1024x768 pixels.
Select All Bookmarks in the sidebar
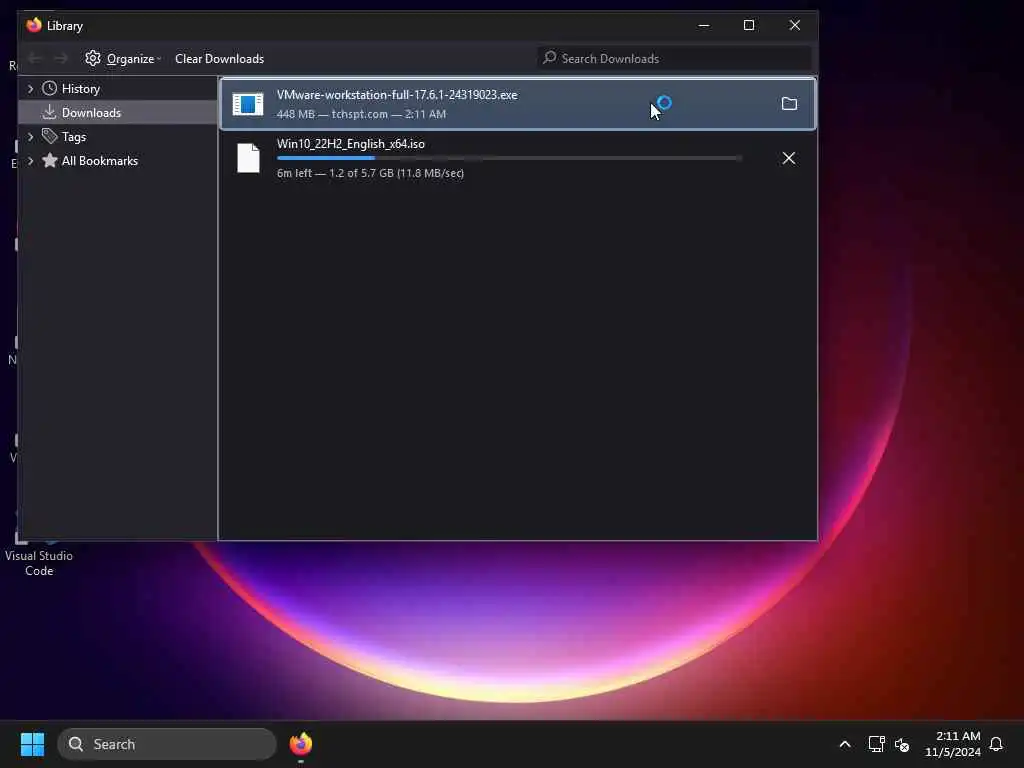(99, 161)
